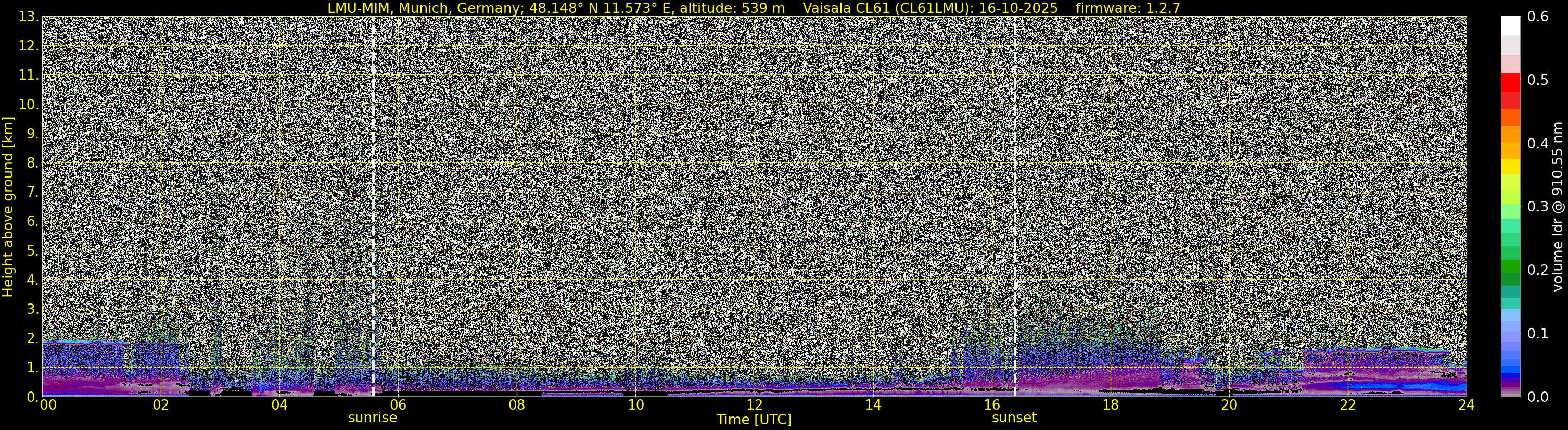Click the time axis tick label '24'
1568x430 pixels.
coord(1467,405)
